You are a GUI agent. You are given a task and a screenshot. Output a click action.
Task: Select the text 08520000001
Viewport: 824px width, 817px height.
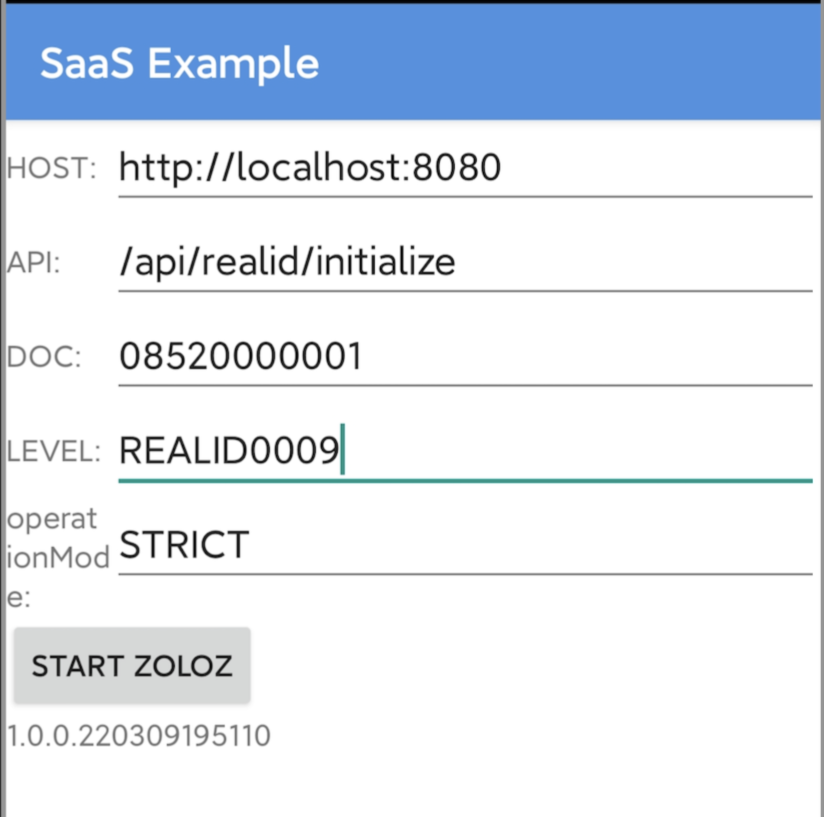pyautogui.click(x=242, y=355)
